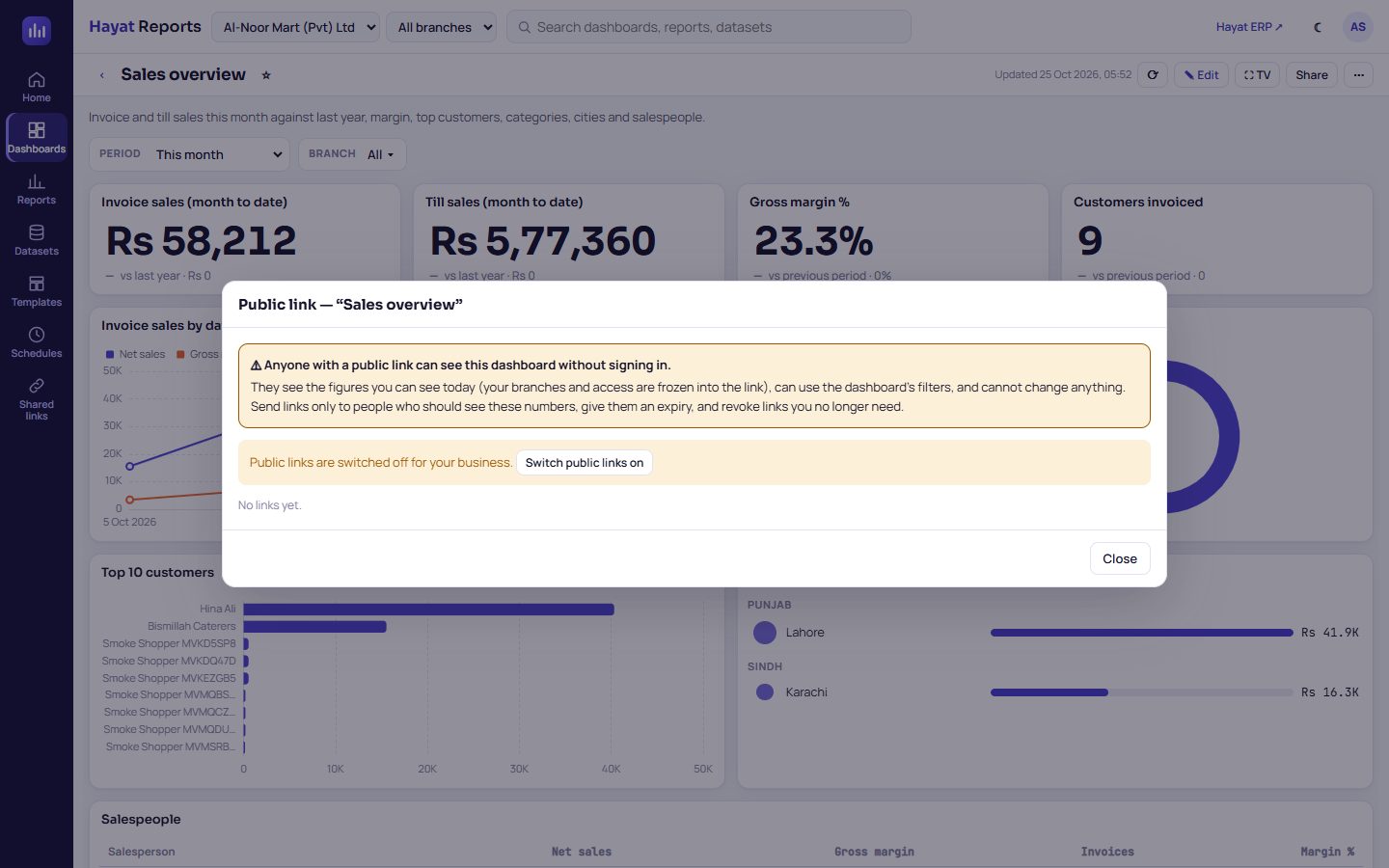Viewport: 1389px width, 868px height.
Task: Favorite the Sales overview star
Action: (x=266, y=75)
